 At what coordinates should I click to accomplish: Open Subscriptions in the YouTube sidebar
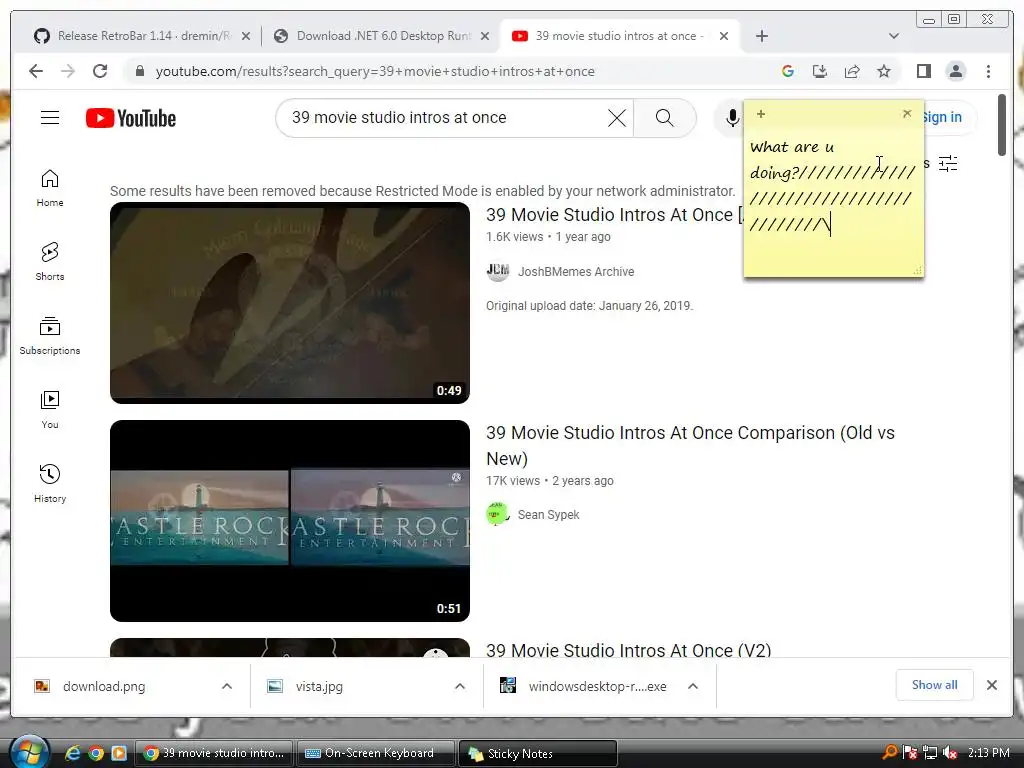coord(50,336)
